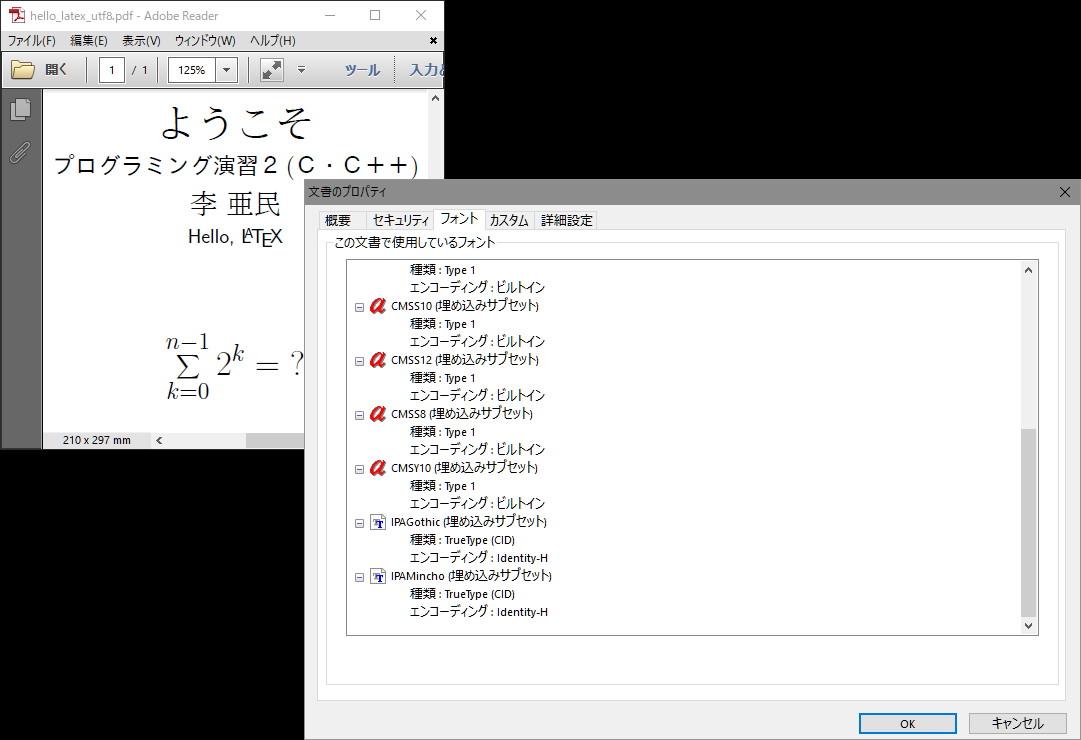Click the page number input field

coord(112,70)
